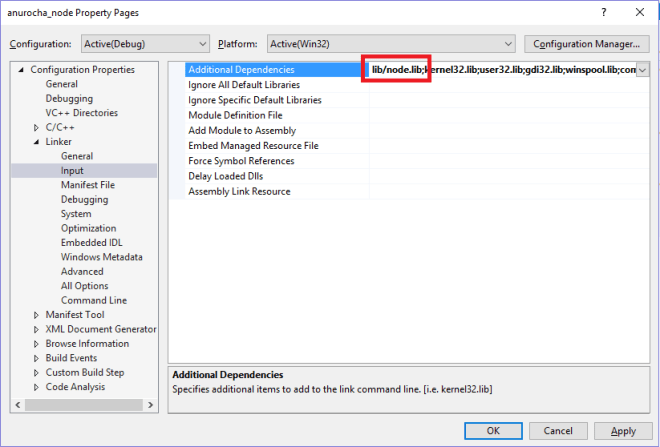Image resolution: width=660 pixels, height=447 pixels.
Task: Expand the Code Analysis node
Action: coord(37,387)
